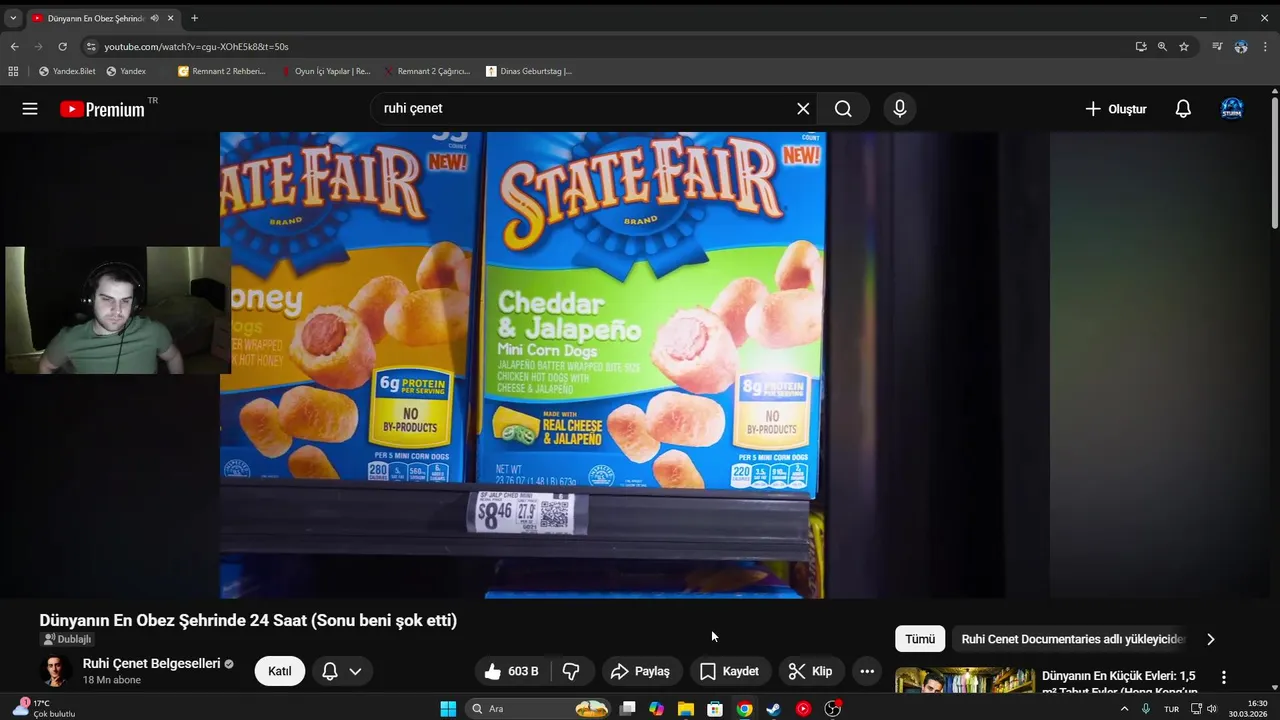Expand the tab search dropdown
Image resolution: width=1280 pixels, height=720 pixels.
(13, 18)
